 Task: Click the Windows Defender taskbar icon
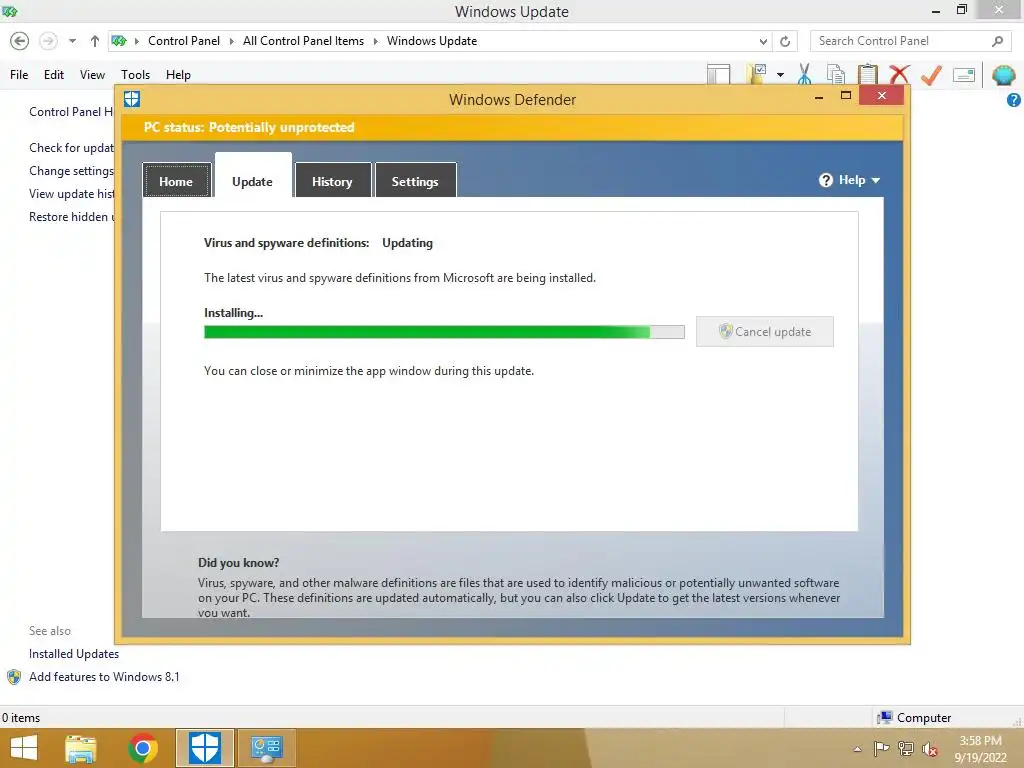pyautogui.click(x=204, y=748)
